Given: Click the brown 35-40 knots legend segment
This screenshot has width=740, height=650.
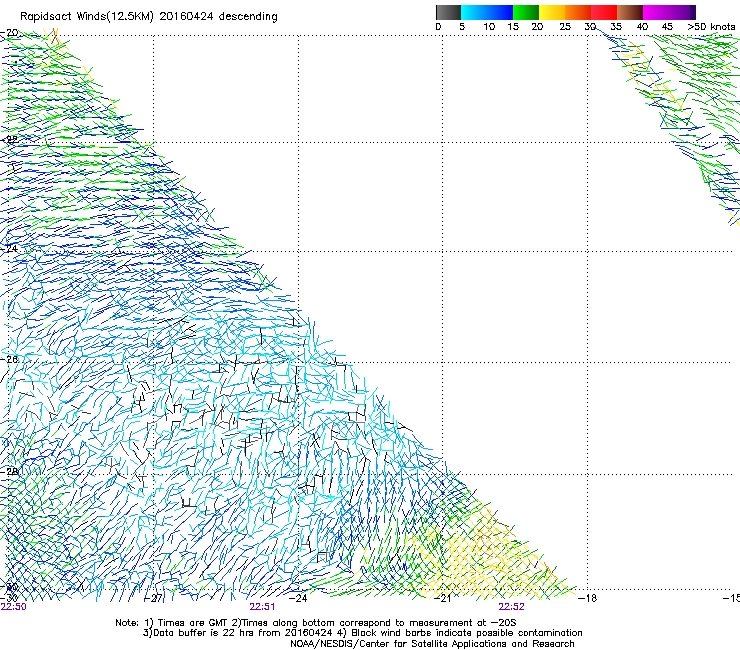Looking at the screenshot, I should click(630, 12).
